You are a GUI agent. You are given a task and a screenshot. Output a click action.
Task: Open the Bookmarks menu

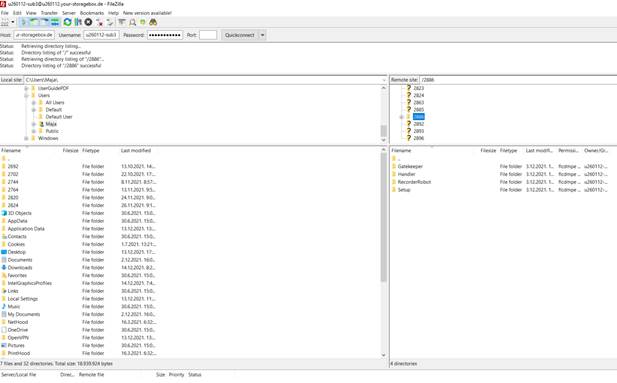coord(92,13)
